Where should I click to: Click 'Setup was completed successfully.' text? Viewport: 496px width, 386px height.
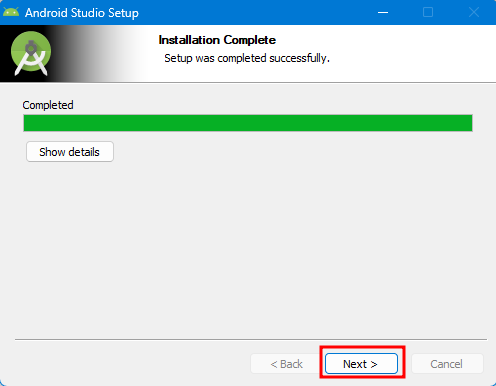pyautogui.click(x=247, y=58)
